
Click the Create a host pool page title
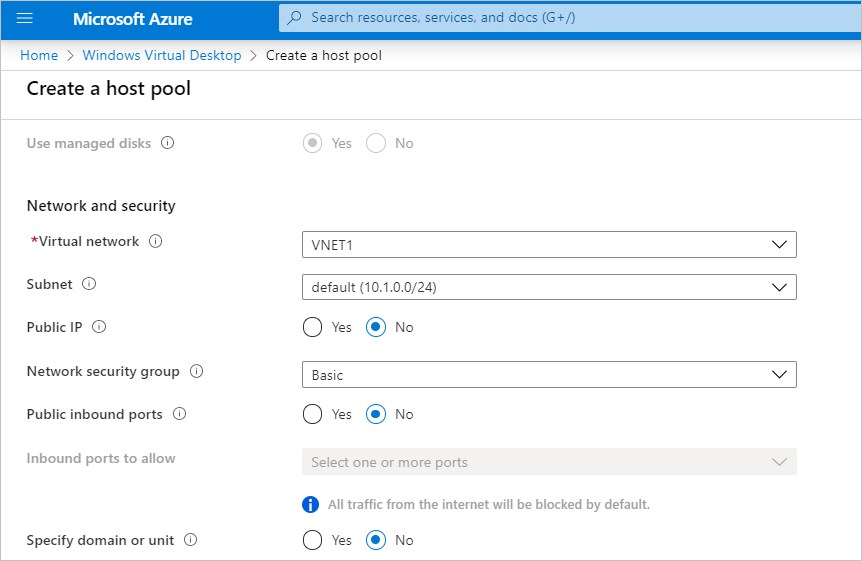tap(109, 89)
